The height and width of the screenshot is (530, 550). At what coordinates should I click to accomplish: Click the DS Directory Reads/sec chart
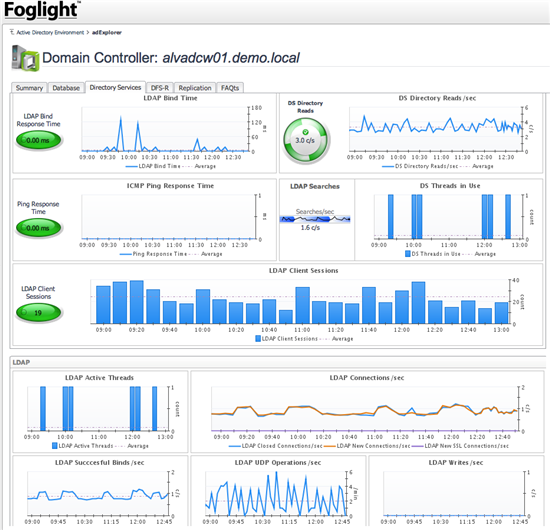[x=435, y=129]
